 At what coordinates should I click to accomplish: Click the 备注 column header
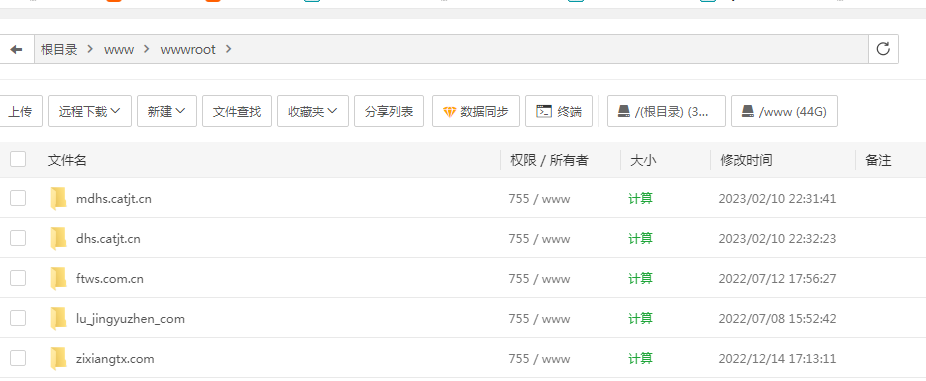(878, 160)
